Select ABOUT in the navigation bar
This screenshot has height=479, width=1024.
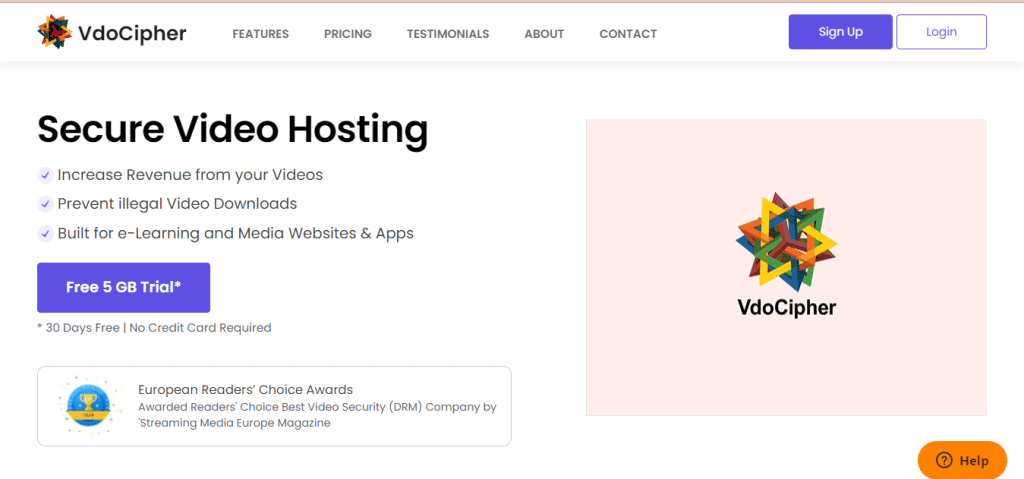coord(544,34)
